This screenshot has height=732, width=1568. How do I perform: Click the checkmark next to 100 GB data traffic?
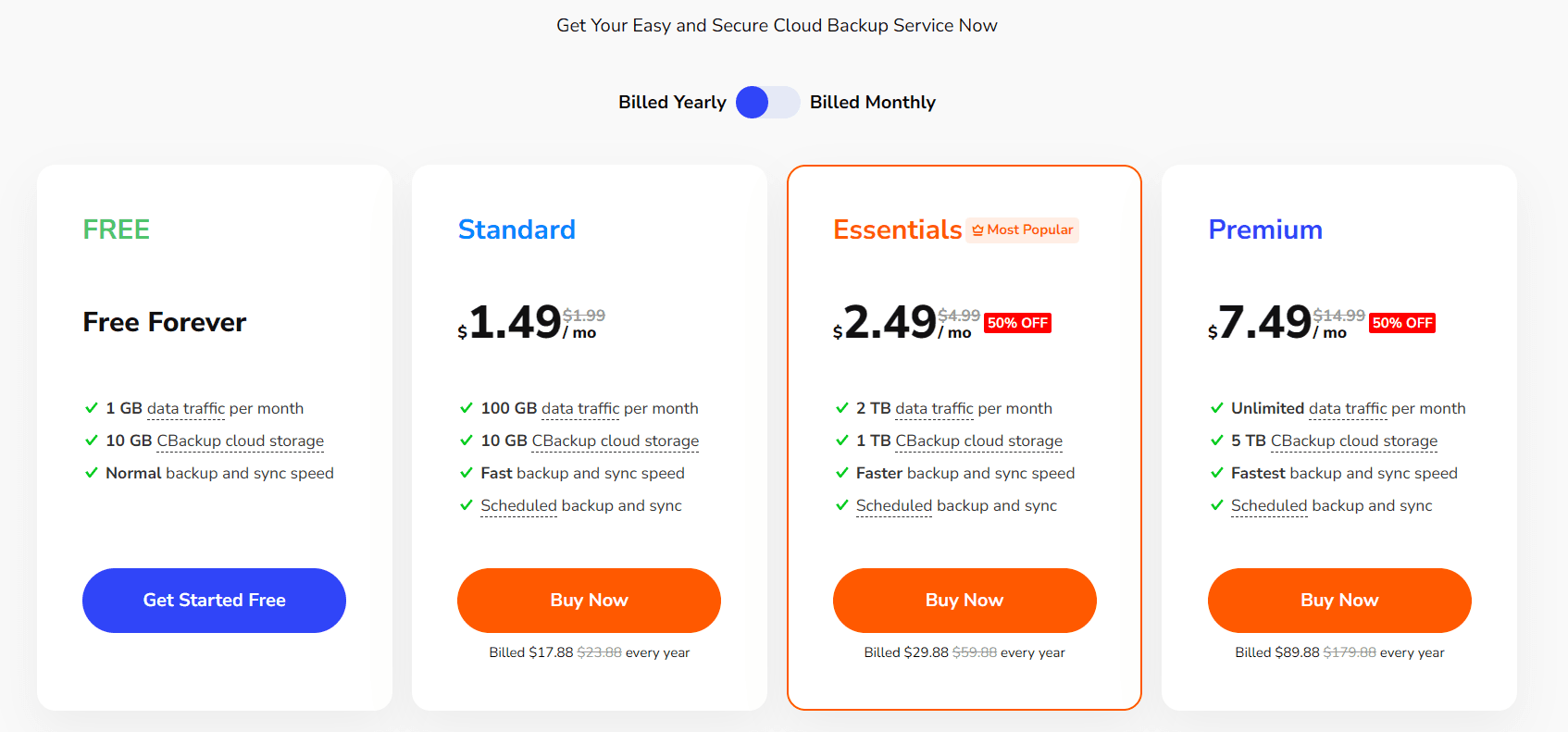click(x=467, y=408)
